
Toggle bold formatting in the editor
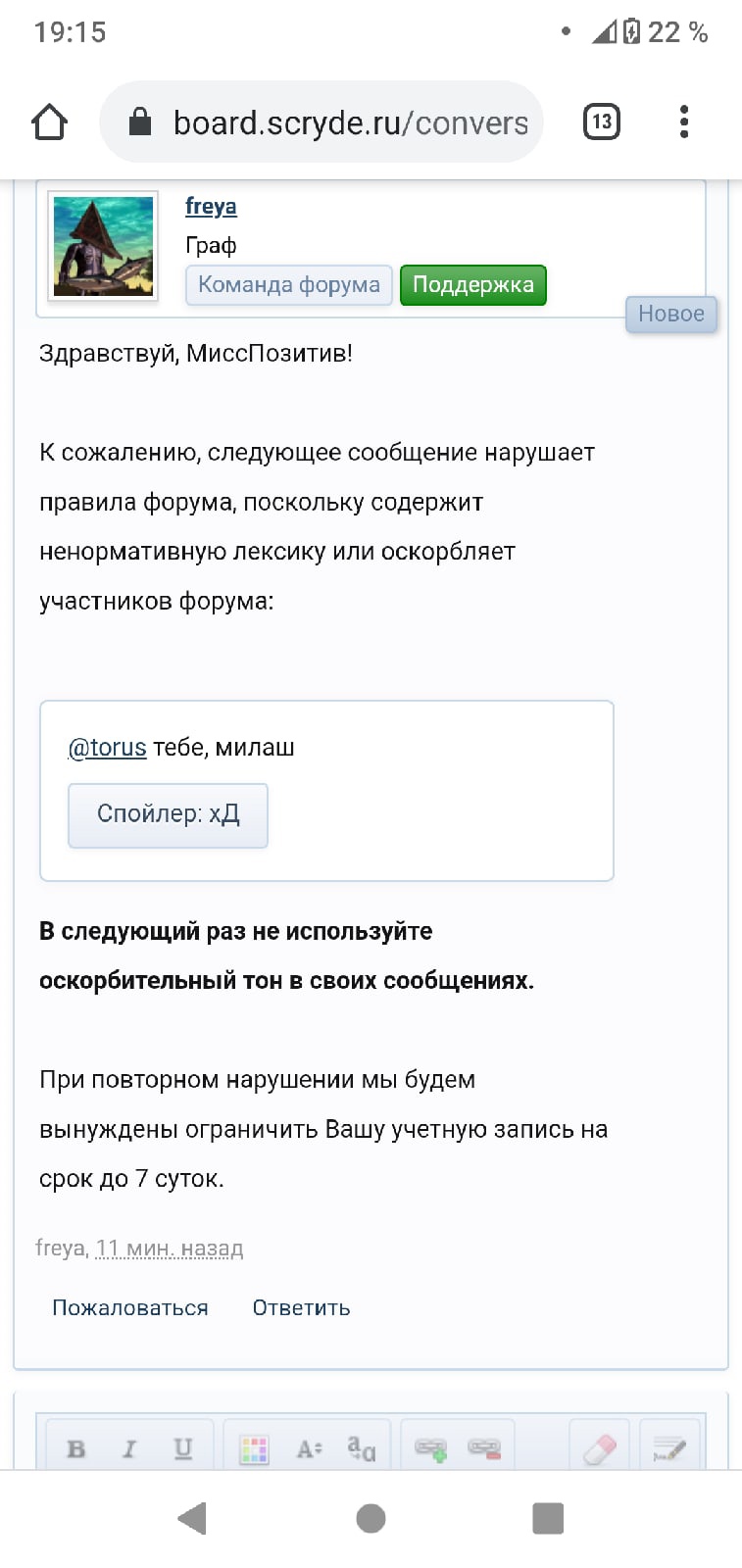click(76, 1448)
